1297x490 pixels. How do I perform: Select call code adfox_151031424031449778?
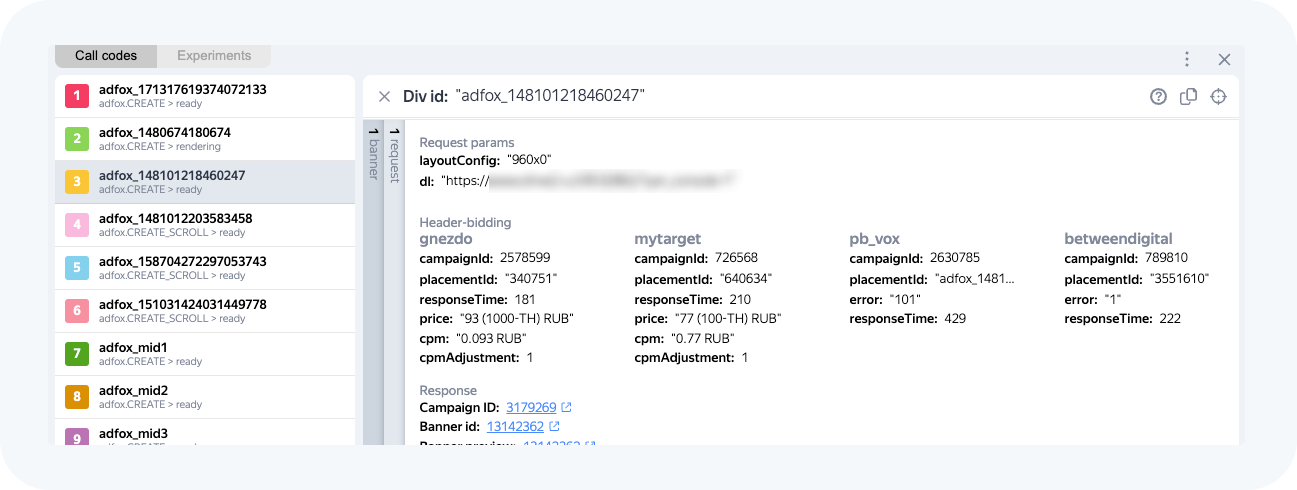pos(205,311)
